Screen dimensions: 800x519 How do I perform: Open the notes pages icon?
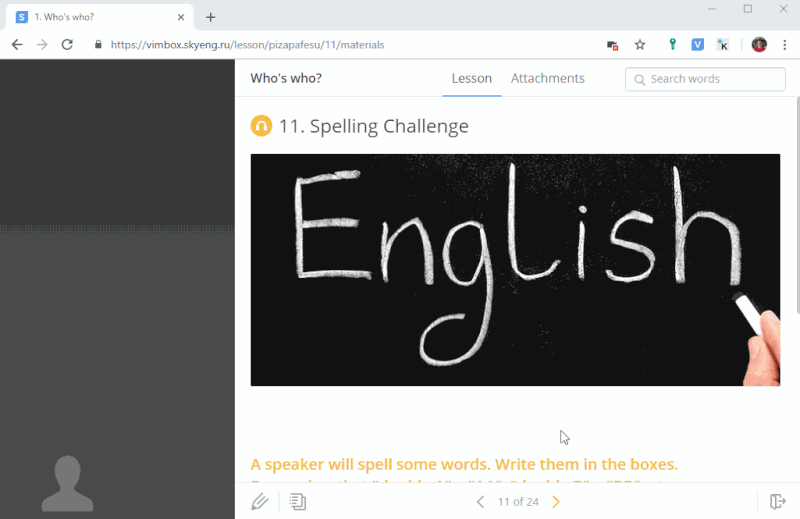point(298,502)
